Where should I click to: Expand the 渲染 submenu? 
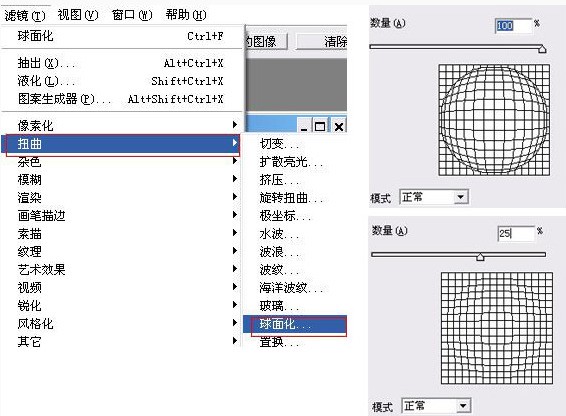coord(121,198)
